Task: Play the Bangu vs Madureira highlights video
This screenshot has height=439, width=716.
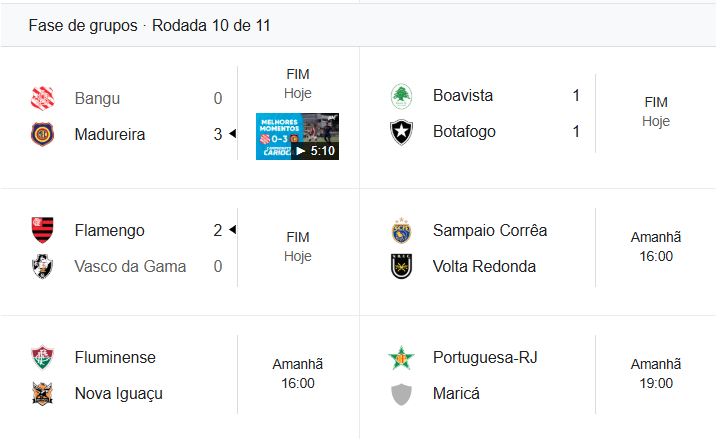Action: tap(297, 137)
